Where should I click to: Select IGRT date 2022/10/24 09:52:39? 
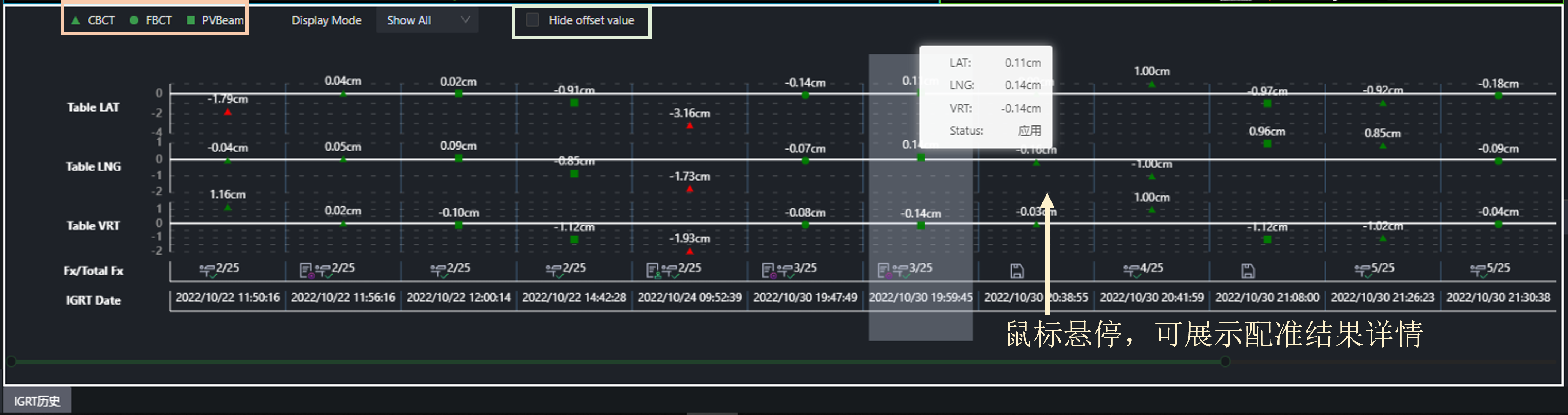[690, 298]
